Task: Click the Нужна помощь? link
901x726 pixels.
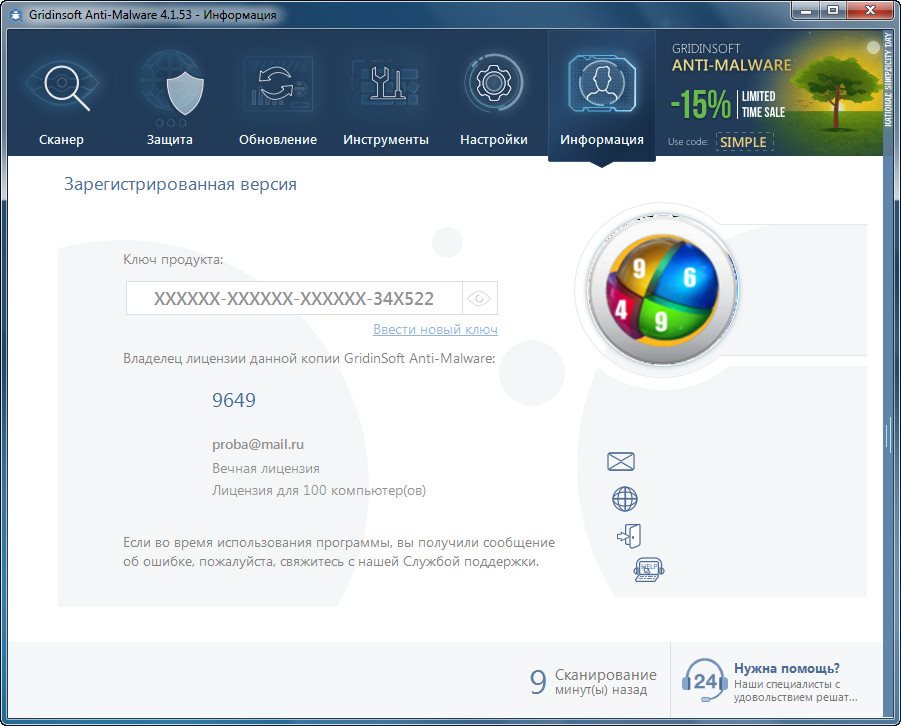Action: pos(786,668)
